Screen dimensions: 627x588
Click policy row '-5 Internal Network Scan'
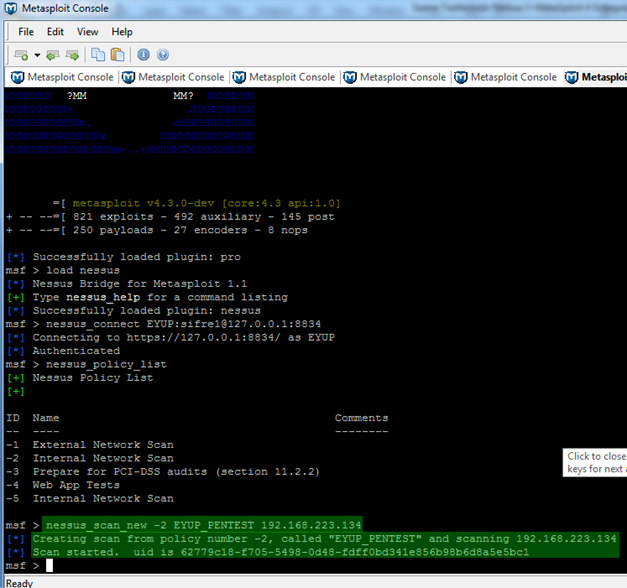click(x=90, y=499)
